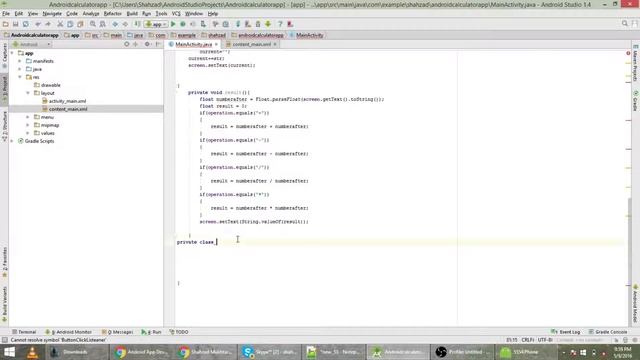Open the File menu
The width and height of the screenshot is (640, 360).
point(6,13)
